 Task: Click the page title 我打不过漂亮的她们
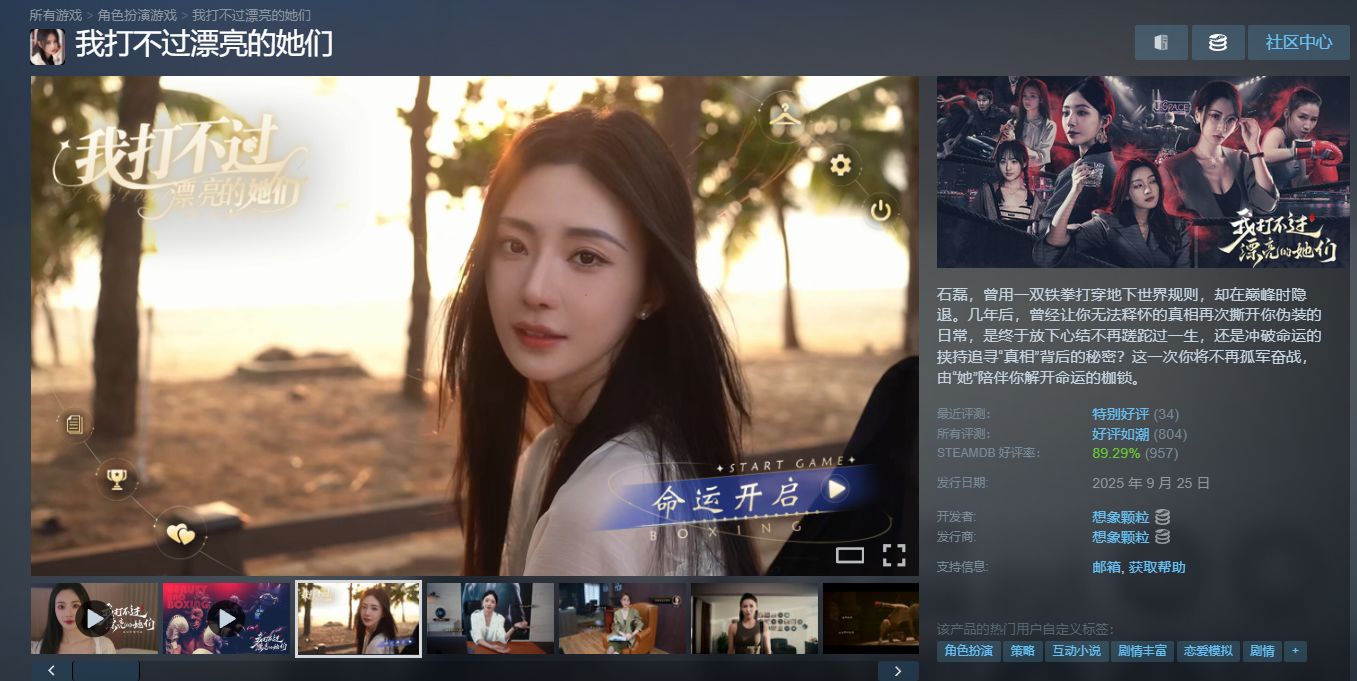pyautogui.click(x=204, y=45)
